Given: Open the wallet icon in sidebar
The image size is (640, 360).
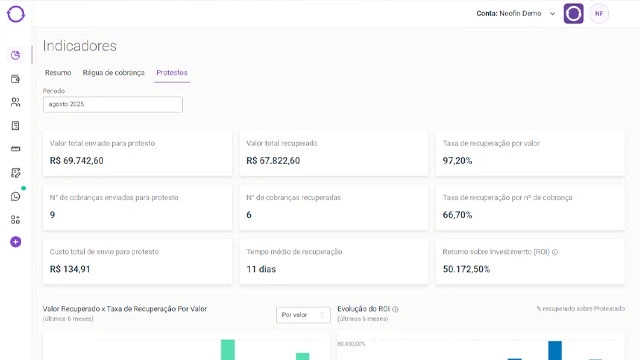Looking at the screenshot, I should click(x=16, y=79).
